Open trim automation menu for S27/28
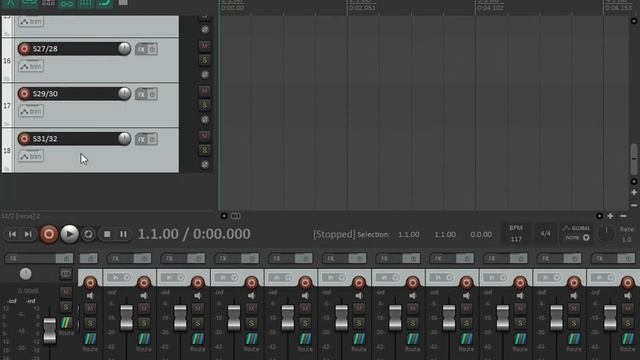Viewport: 640px width, 360px height. click(31, 67)
